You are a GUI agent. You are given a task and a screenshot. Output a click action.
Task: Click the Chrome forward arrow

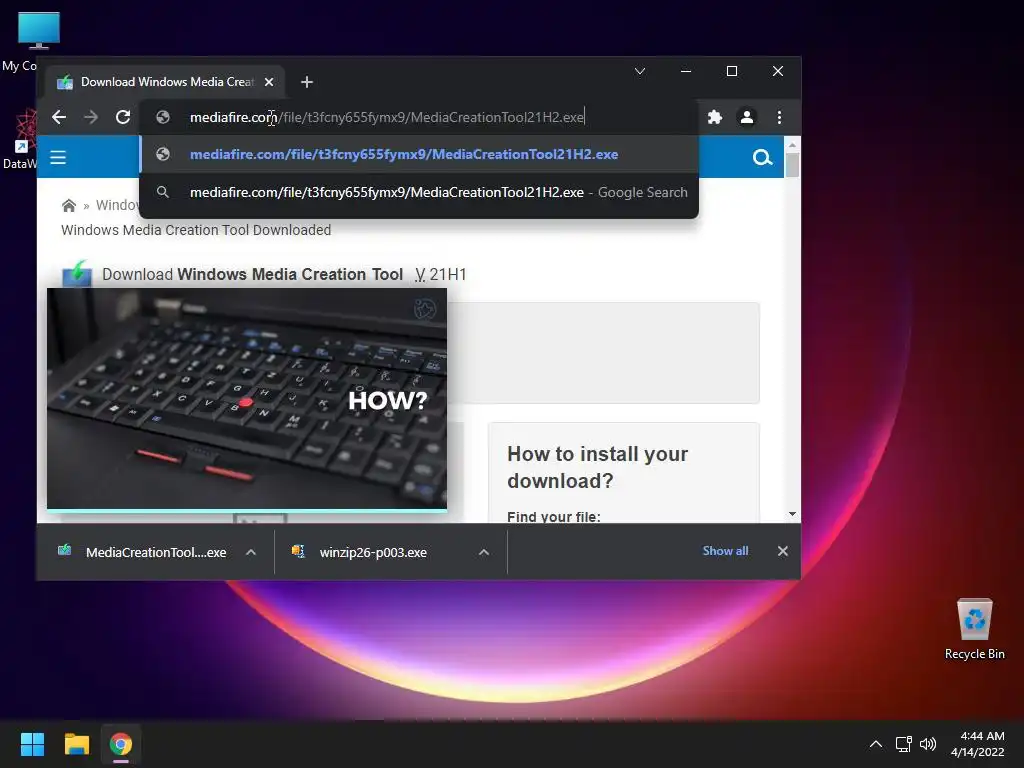coord(91,117)
